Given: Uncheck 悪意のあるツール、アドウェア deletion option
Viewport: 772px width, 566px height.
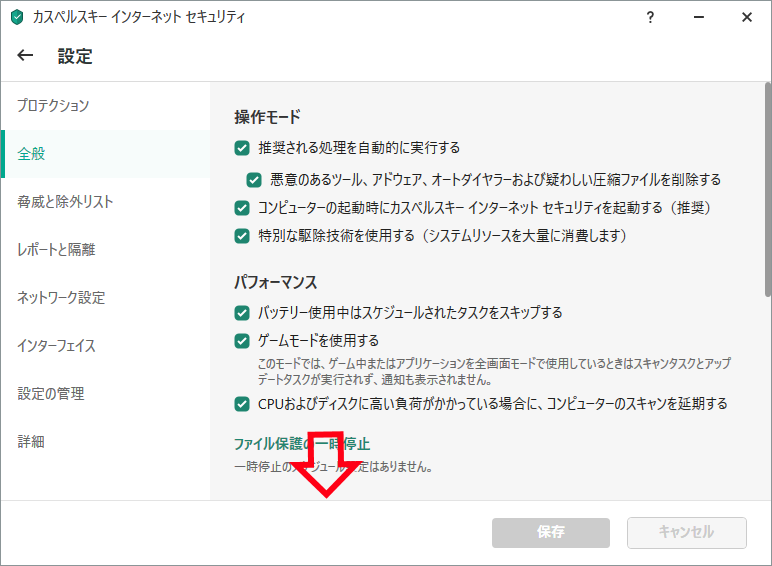Looking at the screenshot, I should 254,180.
